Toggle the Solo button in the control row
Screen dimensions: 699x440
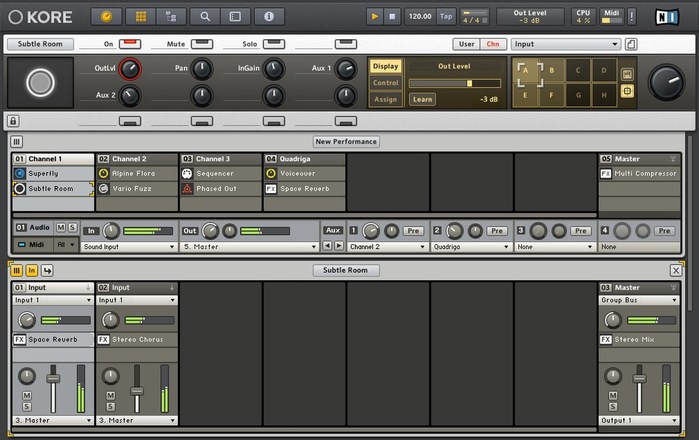click(x=274, y=44)
